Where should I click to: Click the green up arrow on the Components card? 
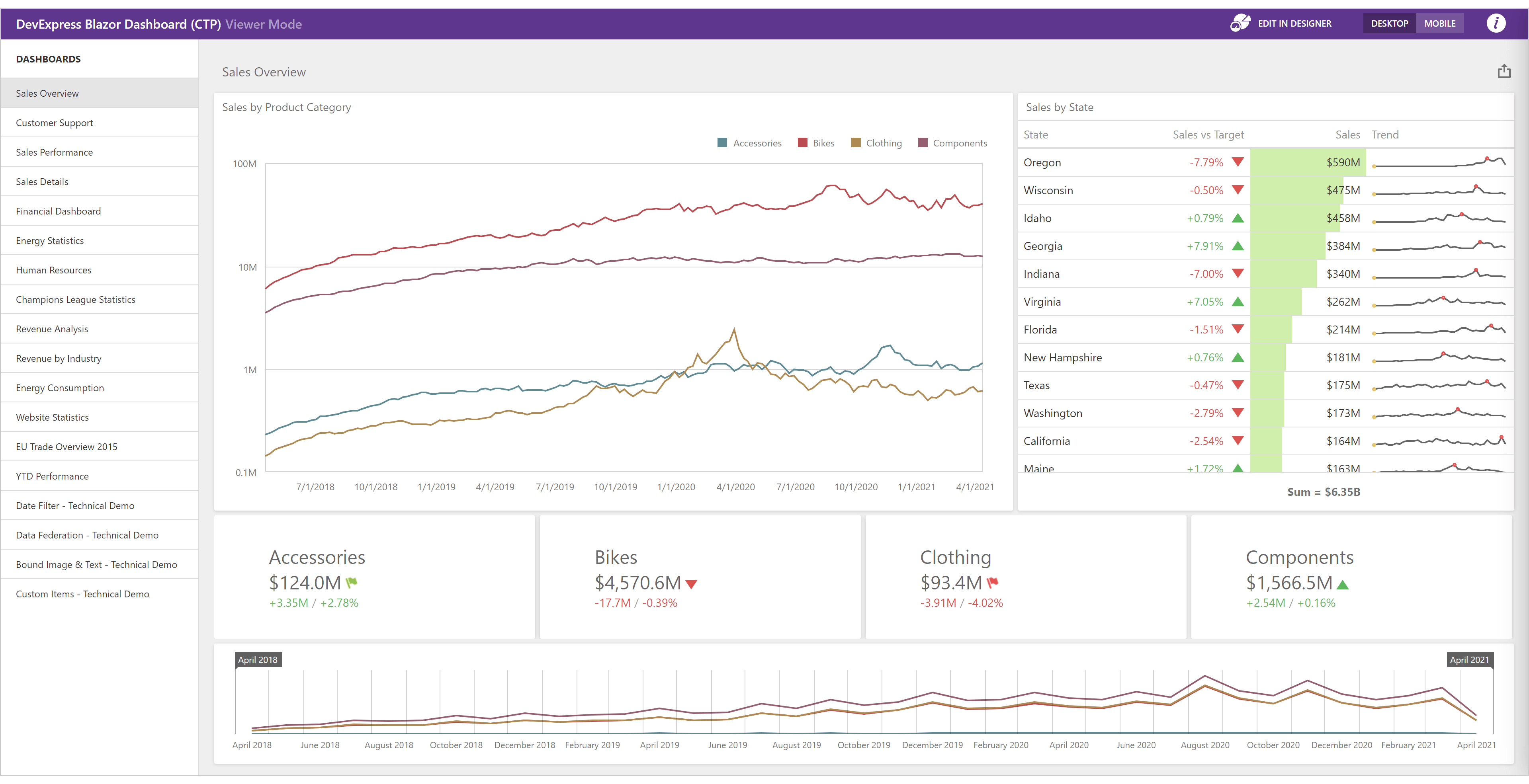click(1343, 584)
